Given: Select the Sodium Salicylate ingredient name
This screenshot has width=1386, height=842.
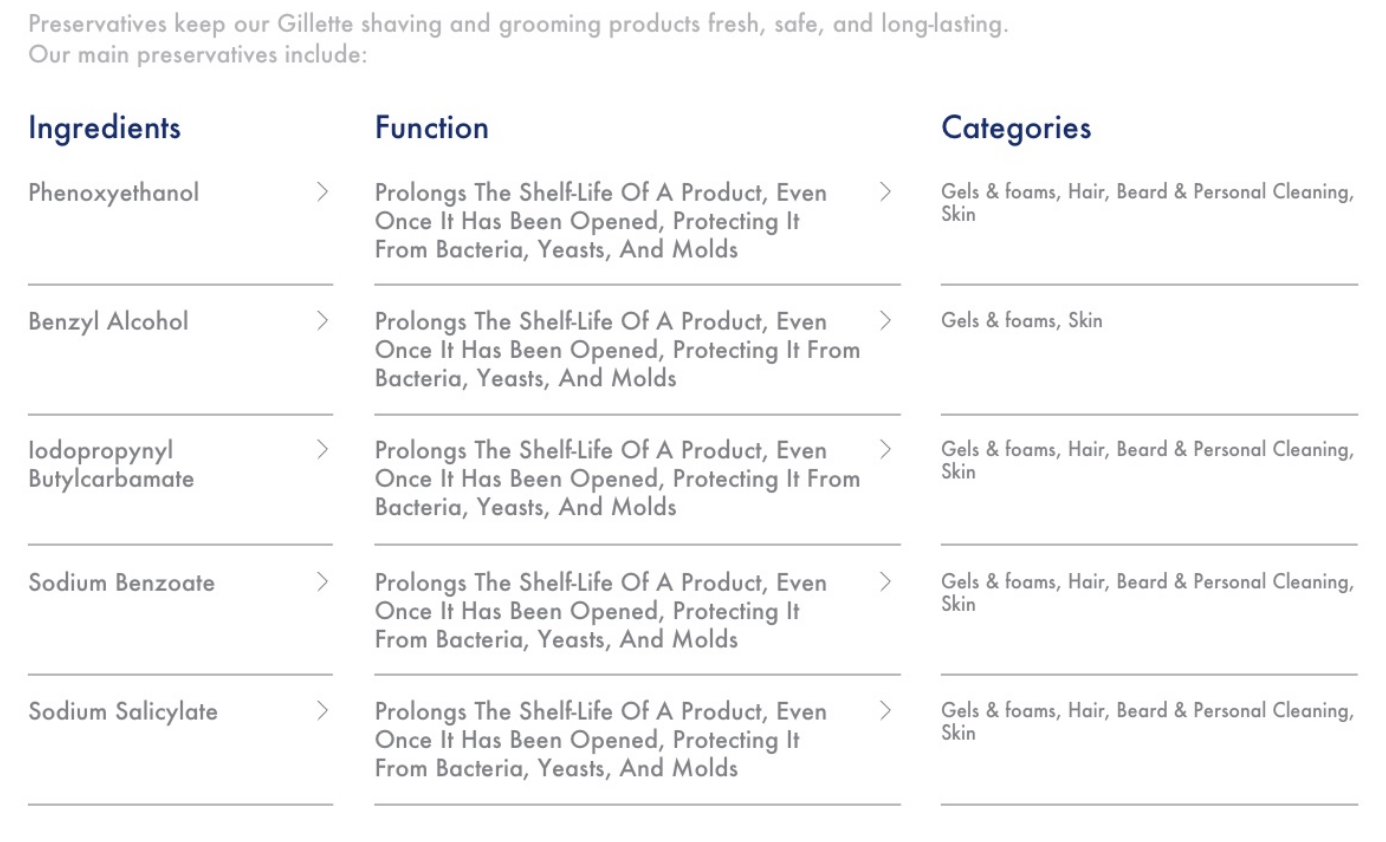Looking at the screenshot, I should tap(123, 712).
